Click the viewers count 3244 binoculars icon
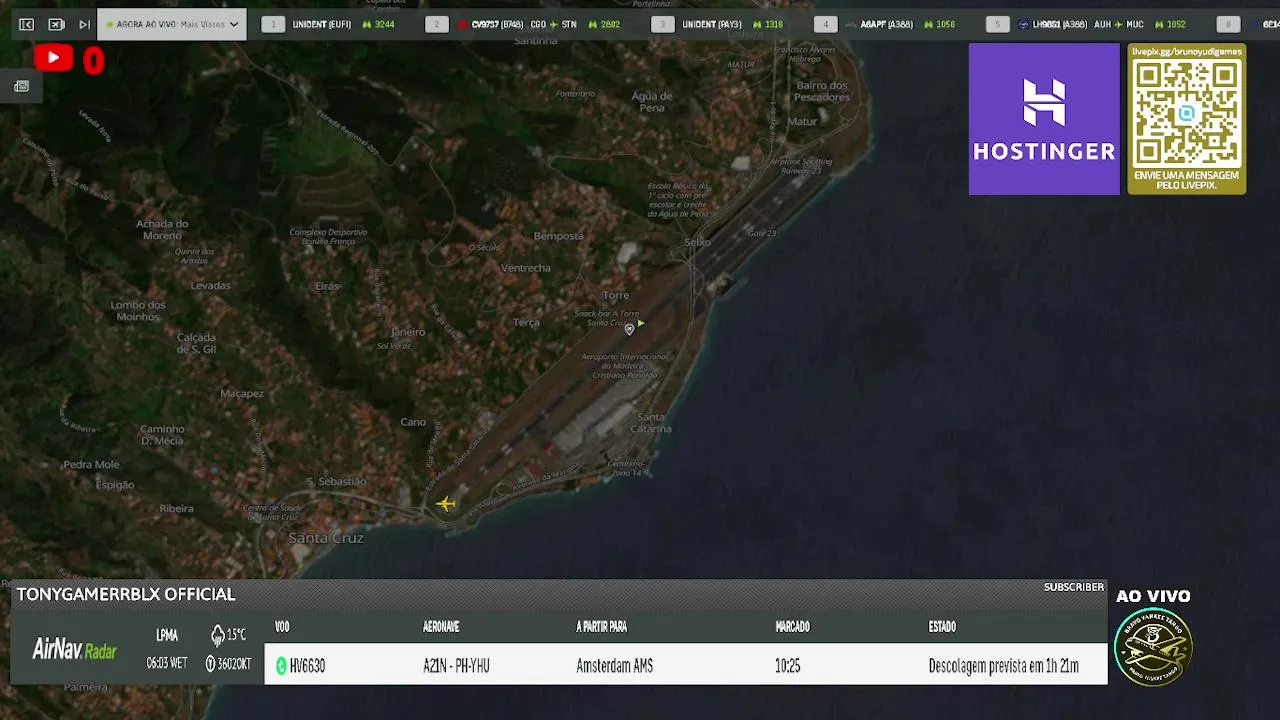This screenshot has height=720, width=1280. click(x=367, y=24)
